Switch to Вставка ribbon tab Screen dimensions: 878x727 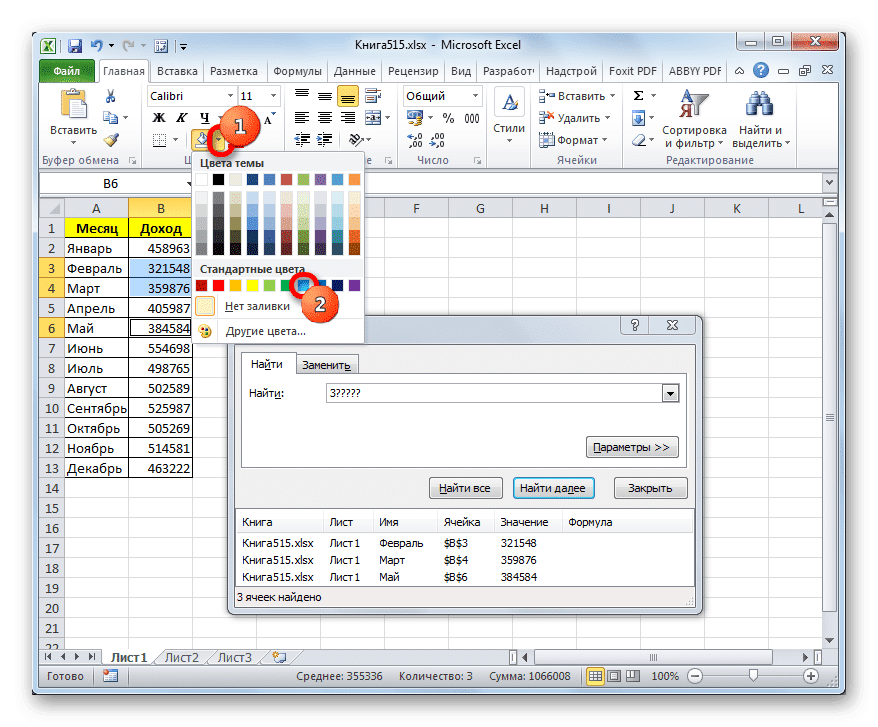[177, 71]
